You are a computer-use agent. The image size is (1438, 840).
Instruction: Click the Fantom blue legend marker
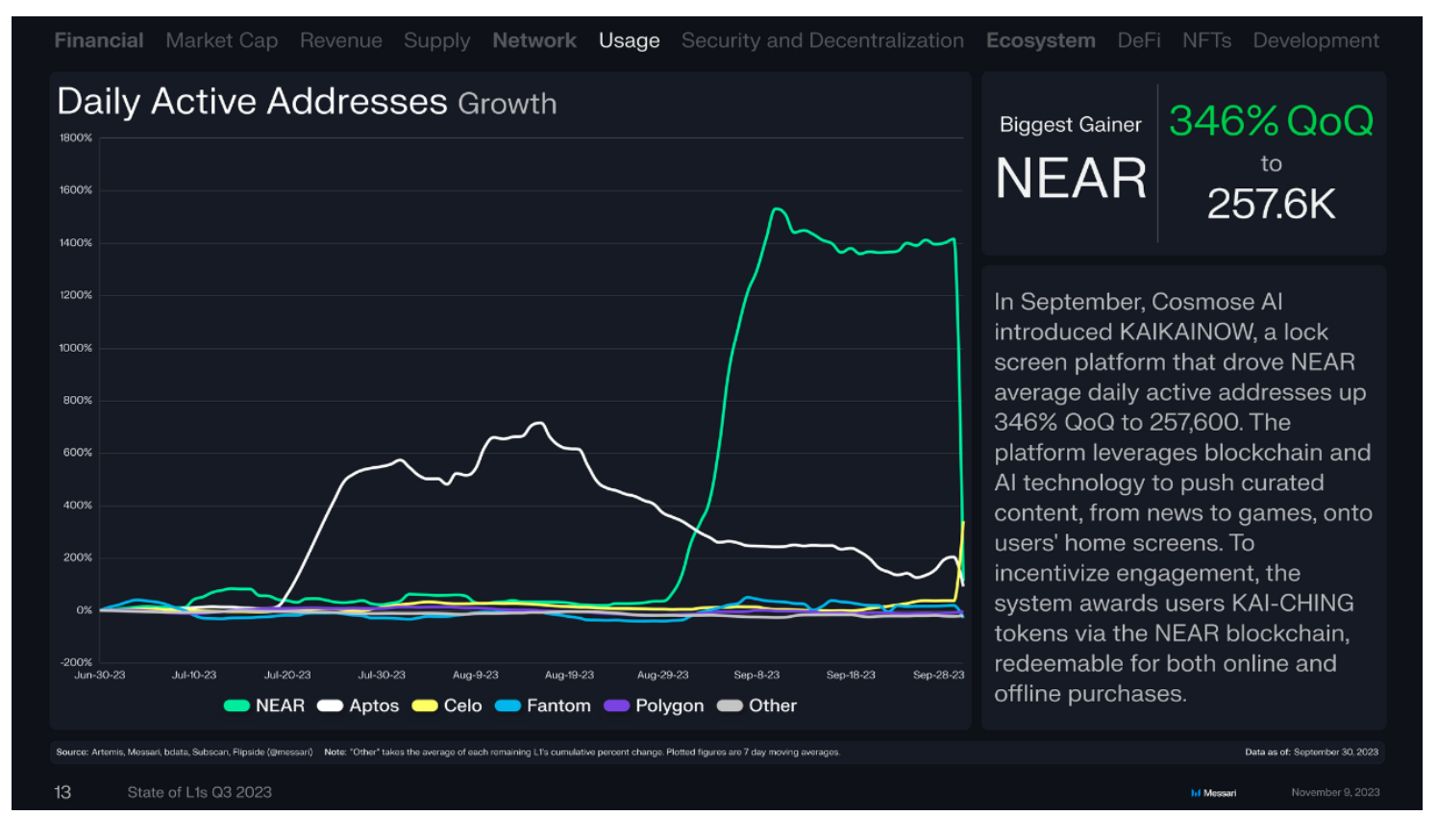coord(508,705)
